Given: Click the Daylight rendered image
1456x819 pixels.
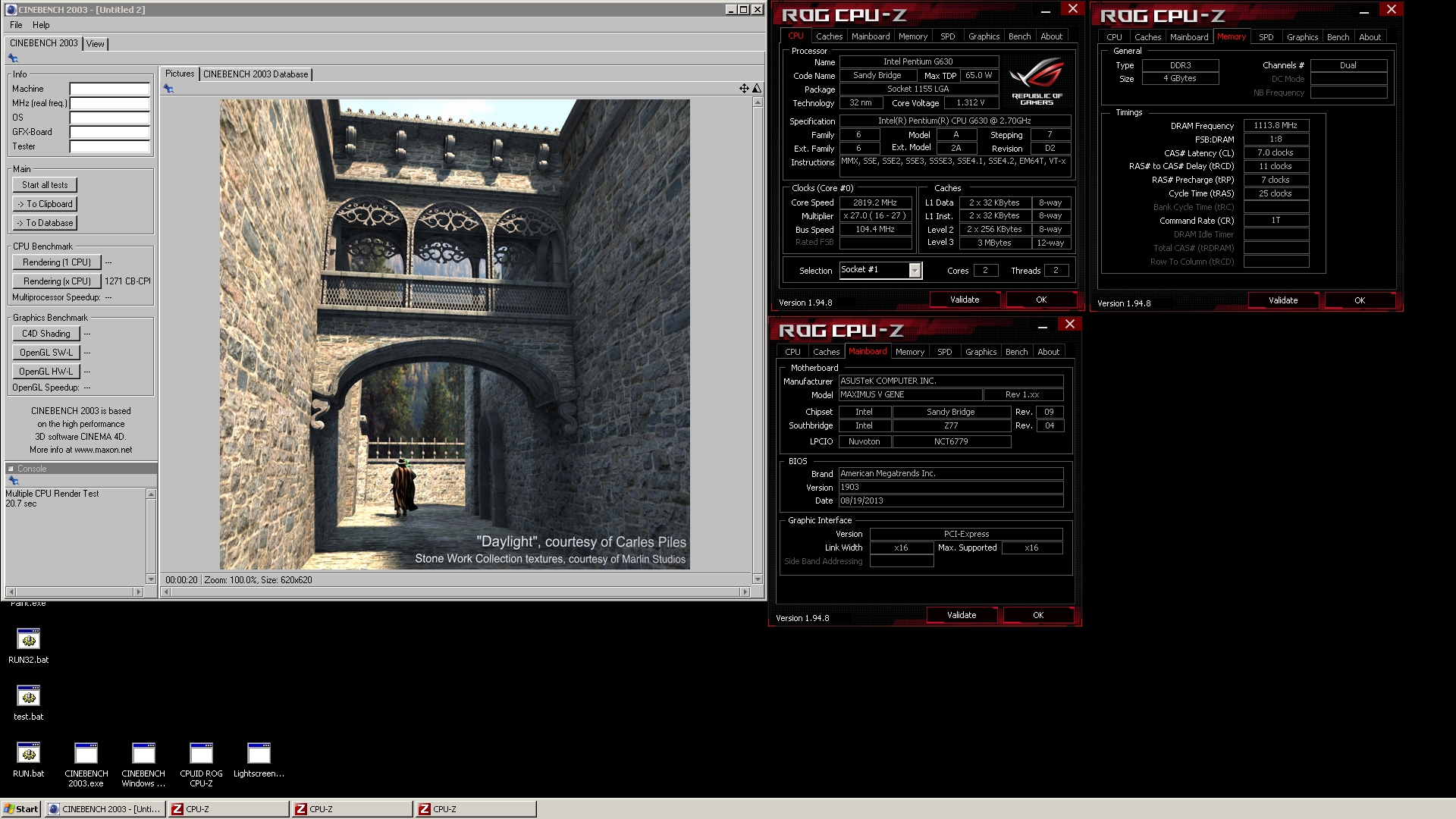Looking at the screenshot, I should 454,334.
